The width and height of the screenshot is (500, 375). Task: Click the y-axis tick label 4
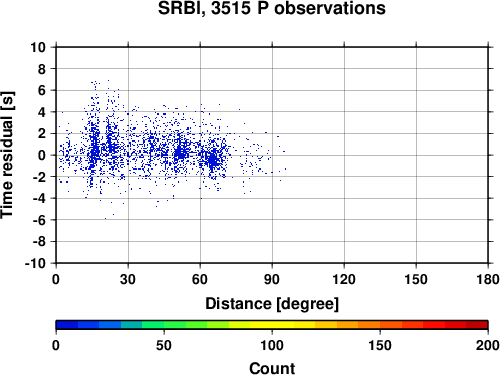coord(42,112)
